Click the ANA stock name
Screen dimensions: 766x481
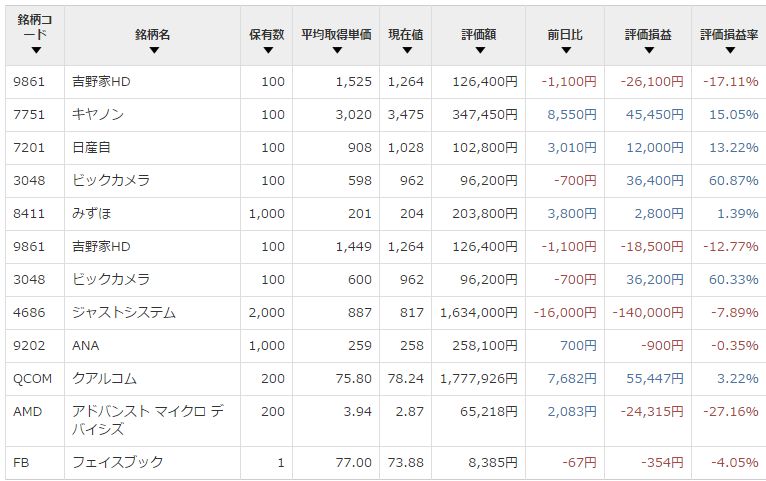(x=86, y=346)
